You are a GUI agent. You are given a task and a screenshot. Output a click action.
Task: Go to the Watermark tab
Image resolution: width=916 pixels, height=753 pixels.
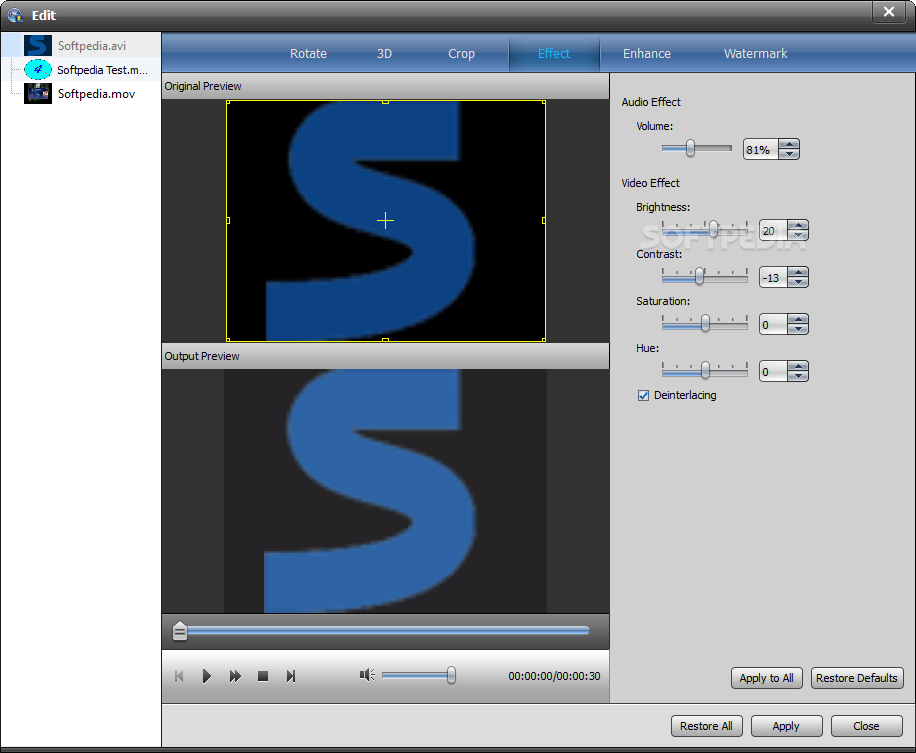pos(755,54)
